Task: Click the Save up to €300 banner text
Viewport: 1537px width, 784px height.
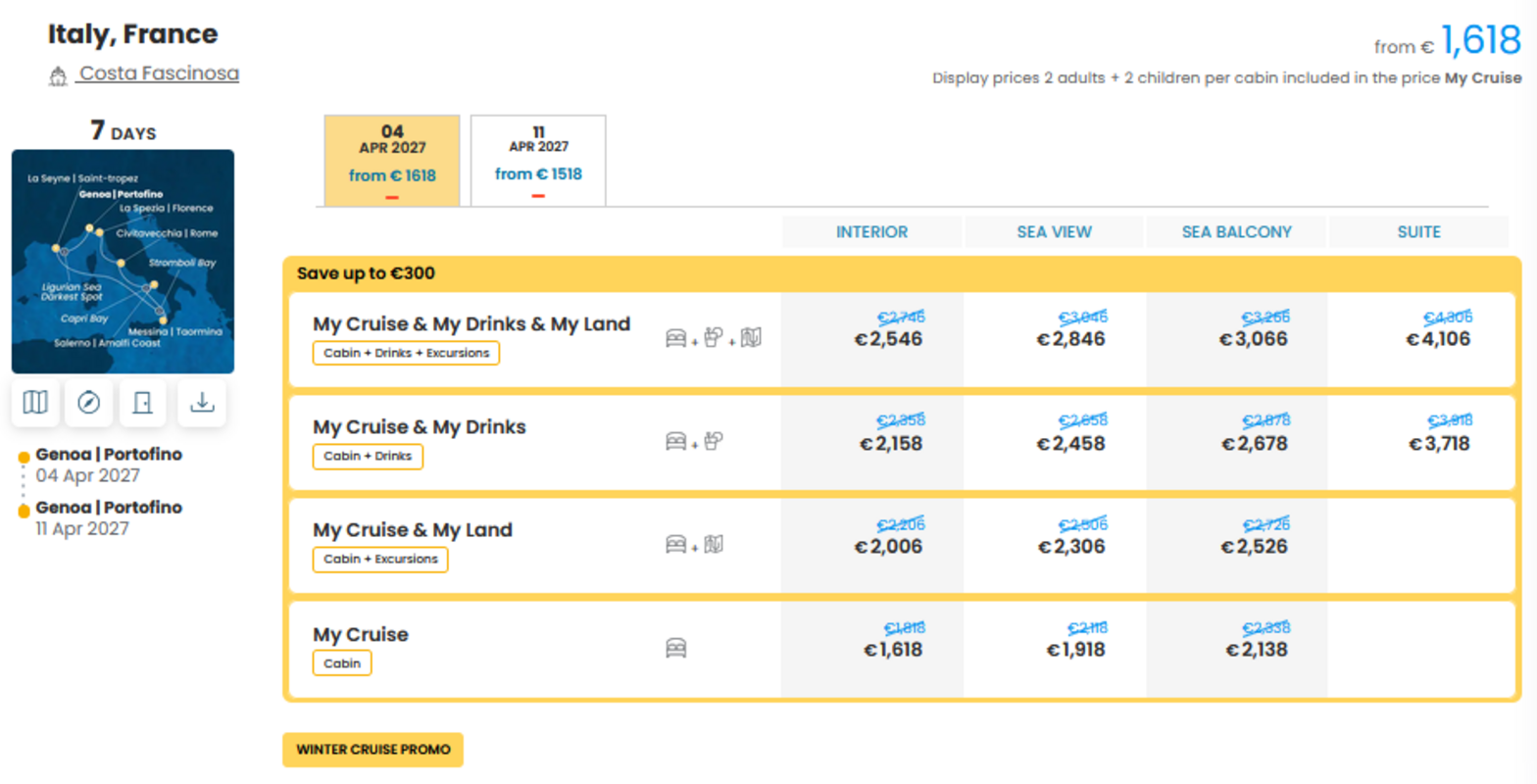Action: (366, 273)
